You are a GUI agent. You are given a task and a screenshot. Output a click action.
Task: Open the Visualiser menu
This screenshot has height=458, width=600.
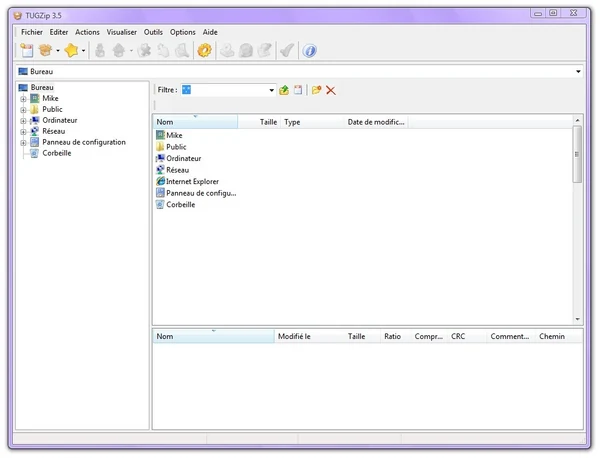(x=122, y=32)
